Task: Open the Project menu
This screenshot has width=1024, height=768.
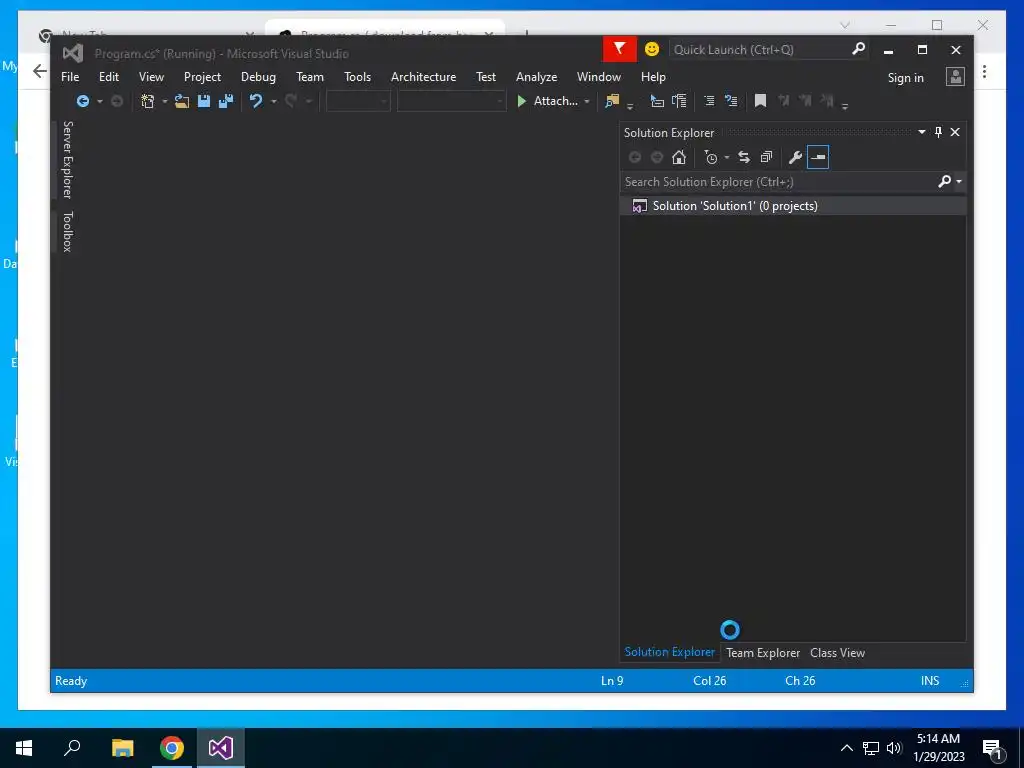Action: [202, 77]
